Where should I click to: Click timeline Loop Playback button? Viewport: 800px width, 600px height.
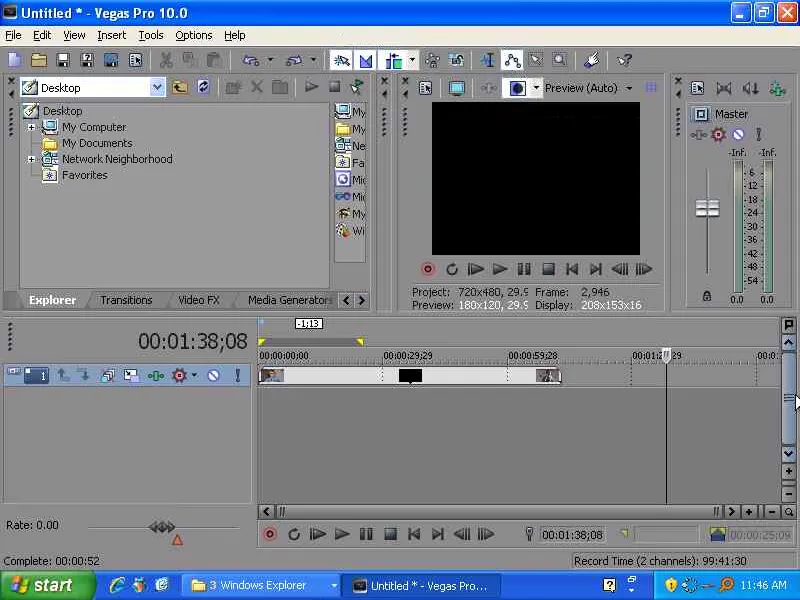294,534
